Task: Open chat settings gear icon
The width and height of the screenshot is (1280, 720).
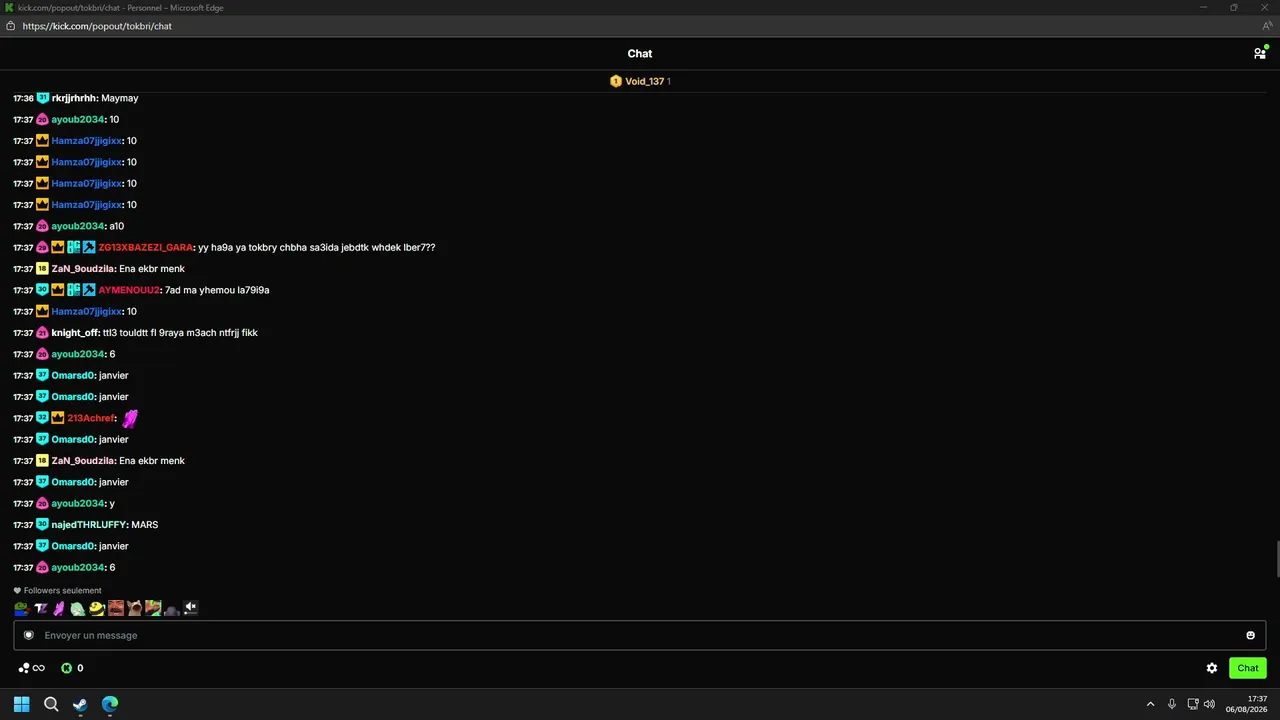Action: coord(1212,668)
